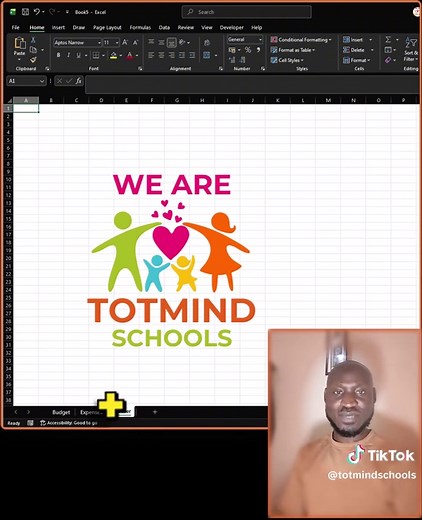Click the Cut scissors icon
Viewport: 422px width, 520px height.
pos(33,40)
